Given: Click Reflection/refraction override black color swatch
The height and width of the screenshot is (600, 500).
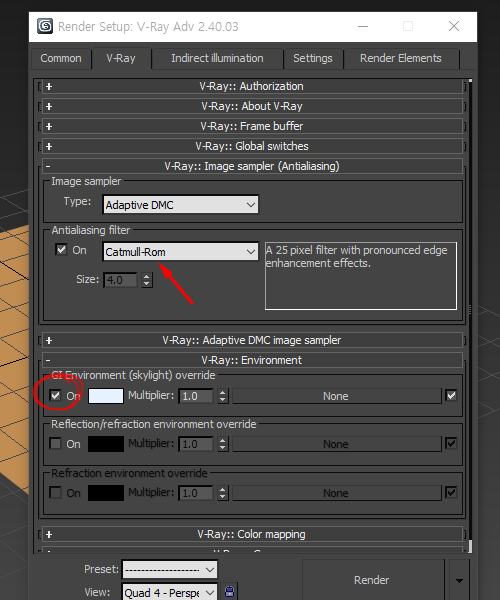Looking at the screenshot, I should [x=106, y=444].
